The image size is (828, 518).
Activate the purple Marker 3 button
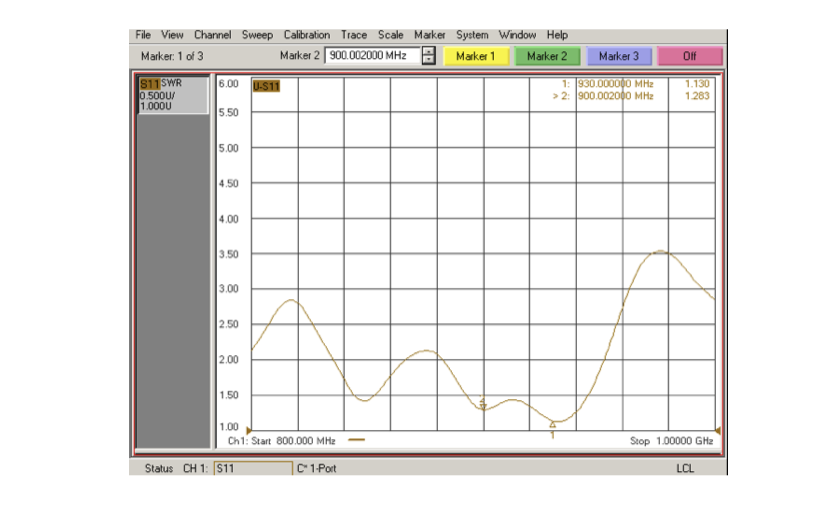click(x=618, y=56)
